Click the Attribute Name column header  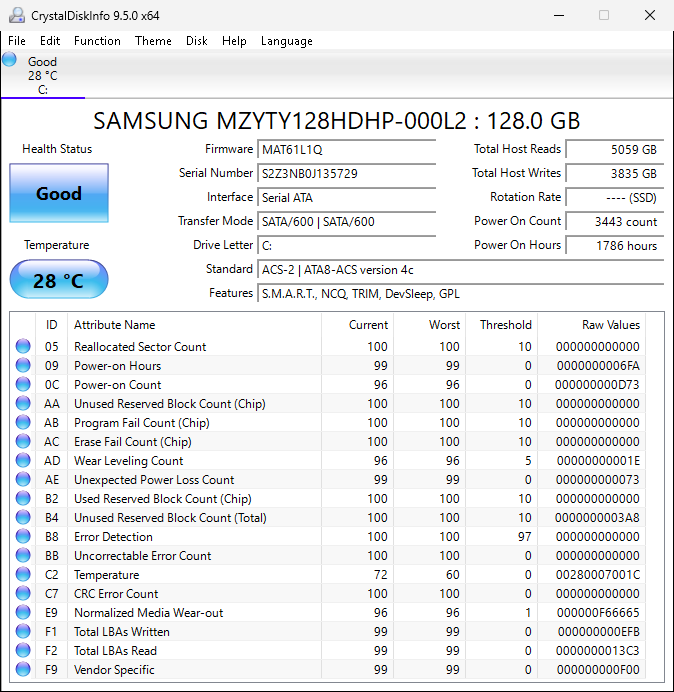[x=194, y=325]
